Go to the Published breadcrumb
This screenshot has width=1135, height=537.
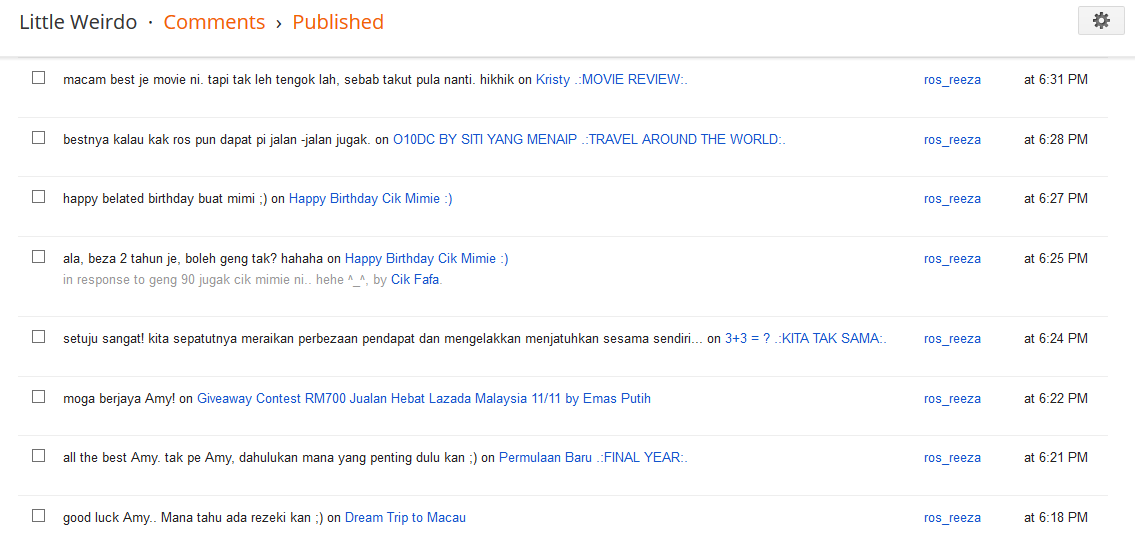coord(338,22)
